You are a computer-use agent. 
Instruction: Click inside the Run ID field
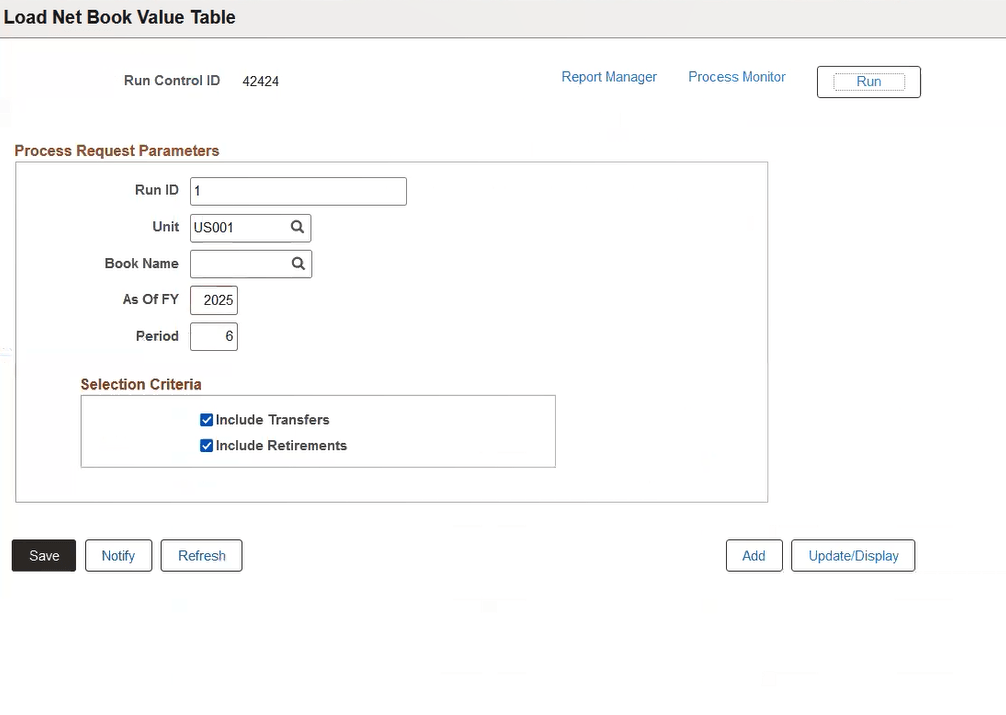click(x=297, y=191)
